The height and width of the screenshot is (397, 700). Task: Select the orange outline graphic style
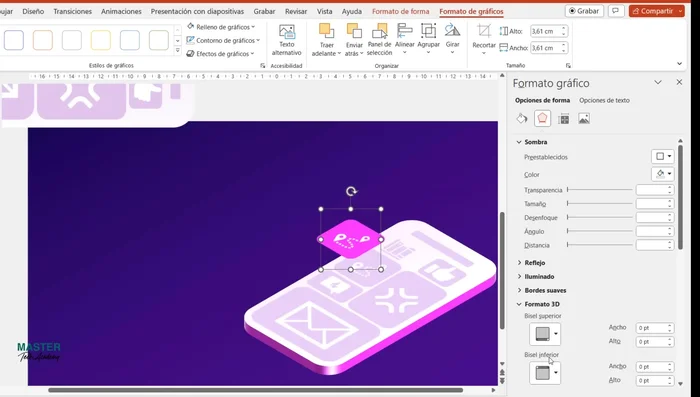[43, 40]
